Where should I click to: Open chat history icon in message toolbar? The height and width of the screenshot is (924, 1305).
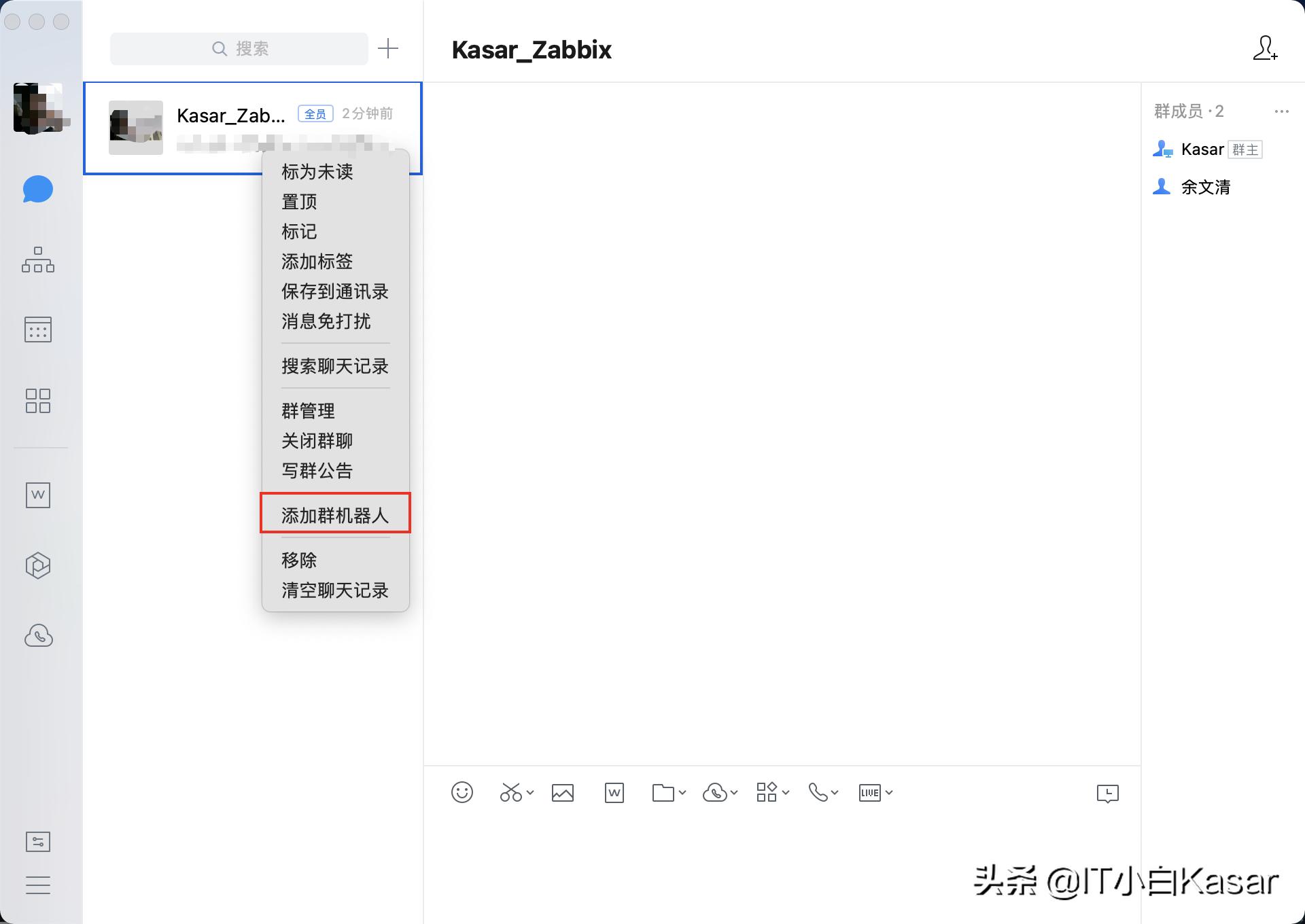(x=1108, y=793)
